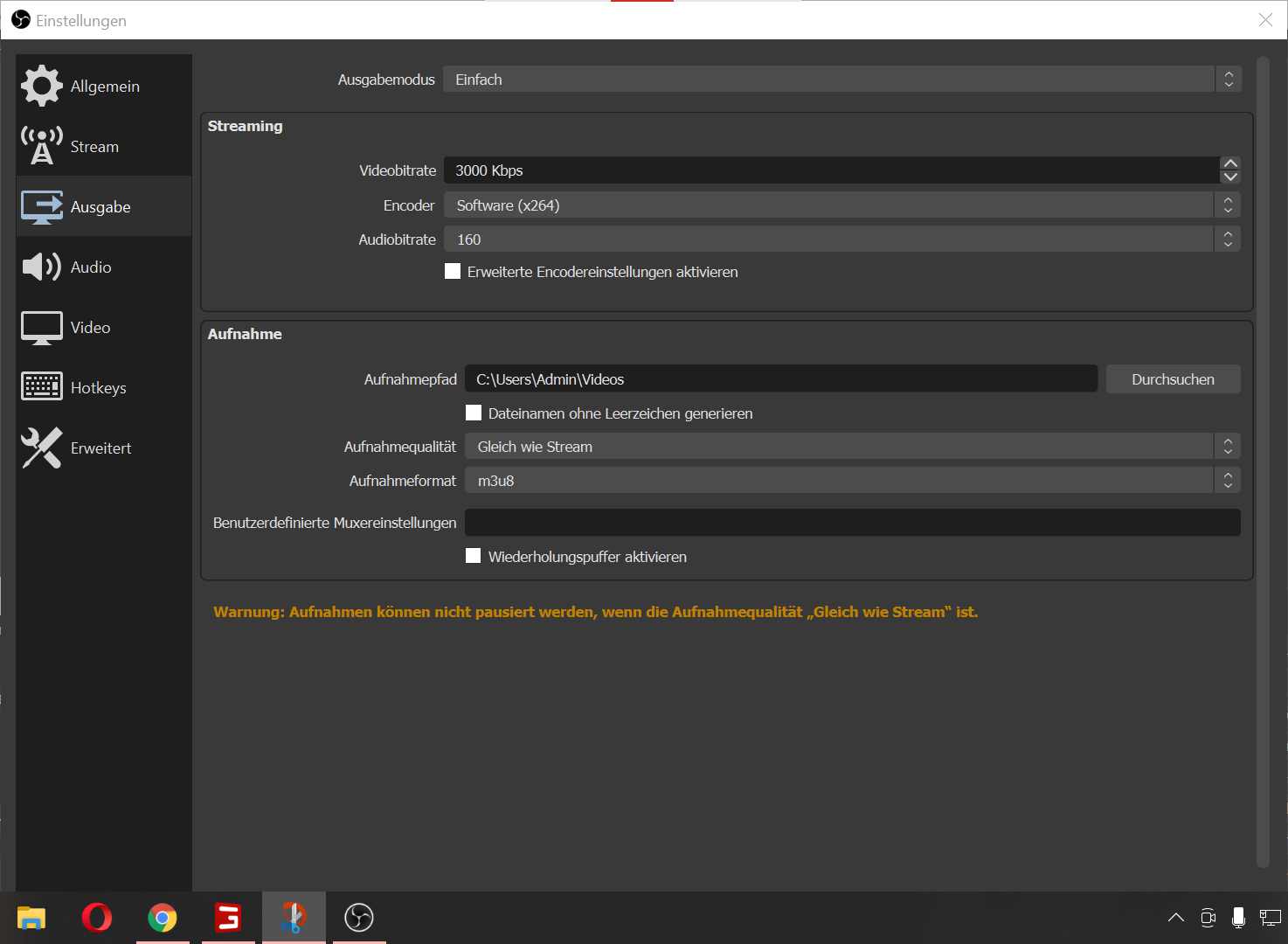The image size is (1288, 944).
Task: Click the Allgemein gear icon
Action: click(x=41, y=86)
